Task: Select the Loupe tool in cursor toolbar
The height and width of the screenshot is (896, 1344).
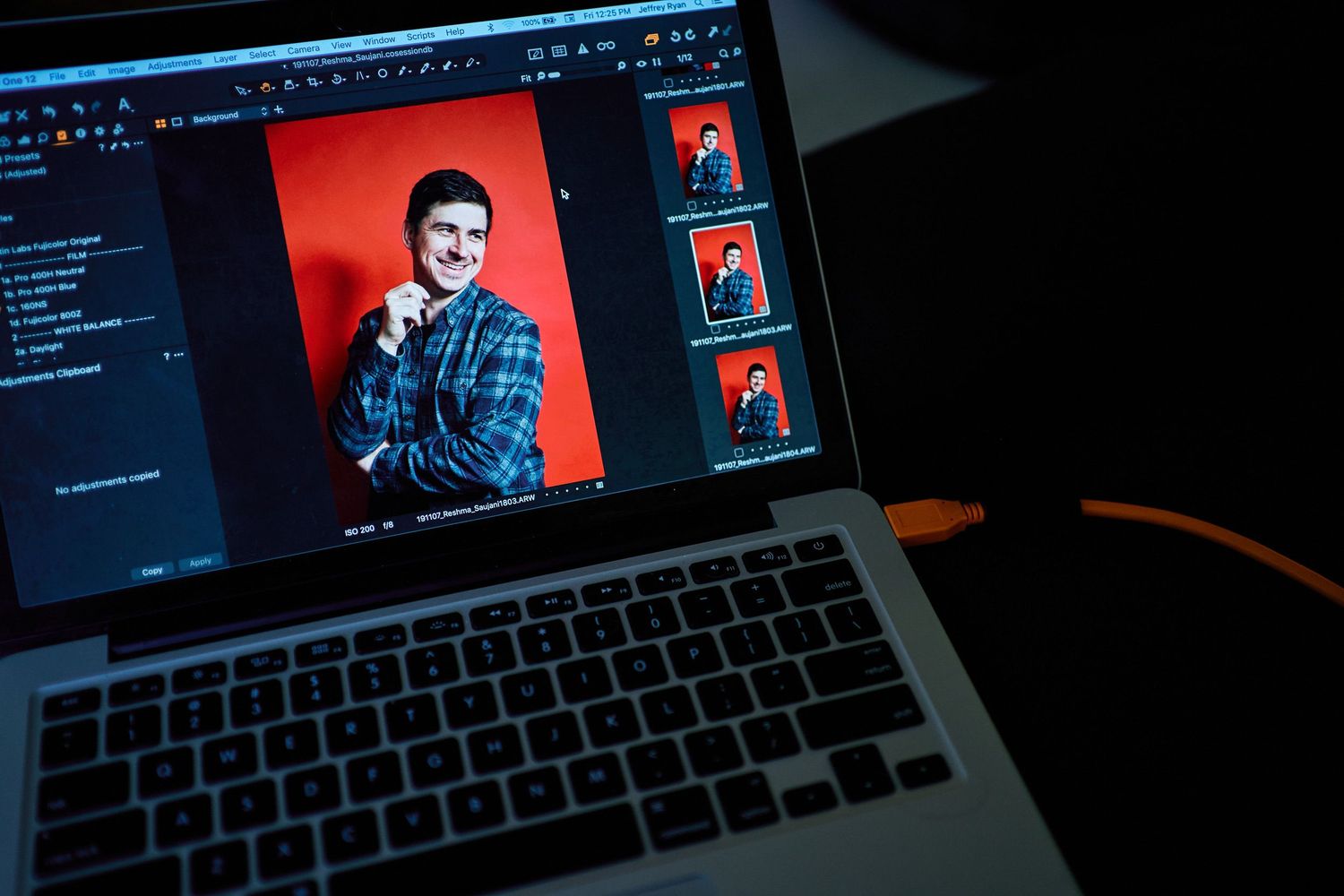Action: (x=289, y=84)
